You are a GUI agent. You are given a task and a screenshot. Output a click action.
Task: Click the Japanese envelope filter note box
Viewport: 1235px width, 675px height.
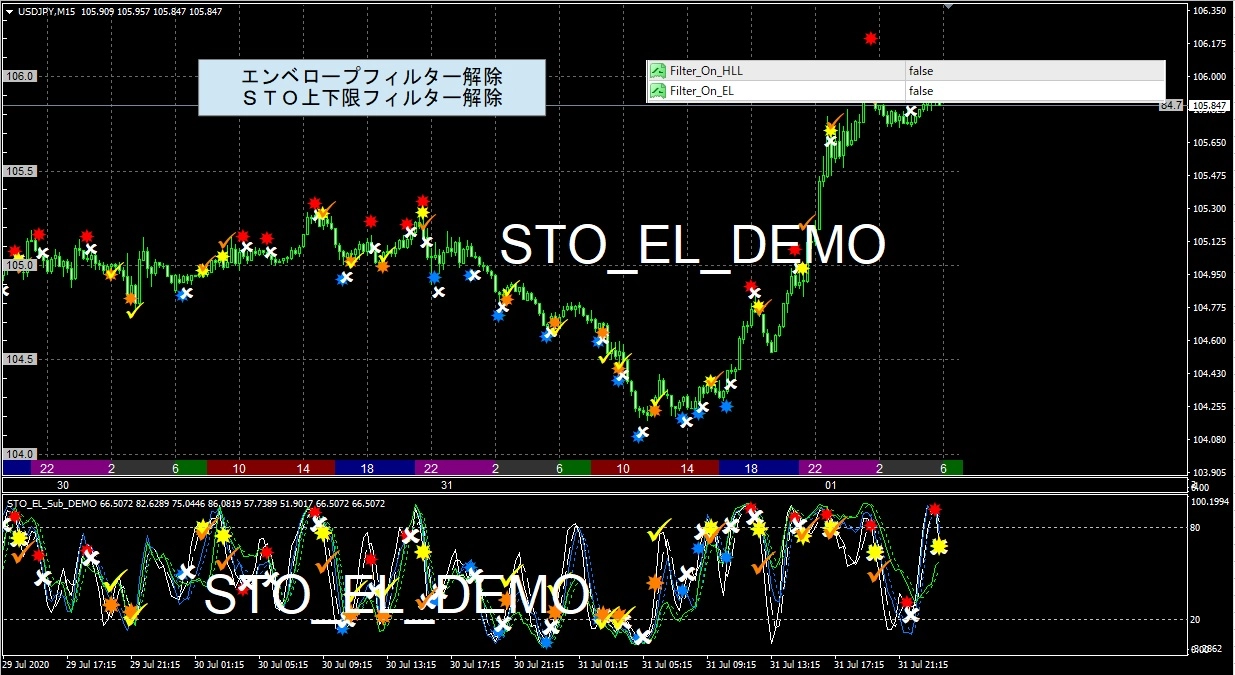(x=372, y=87)
